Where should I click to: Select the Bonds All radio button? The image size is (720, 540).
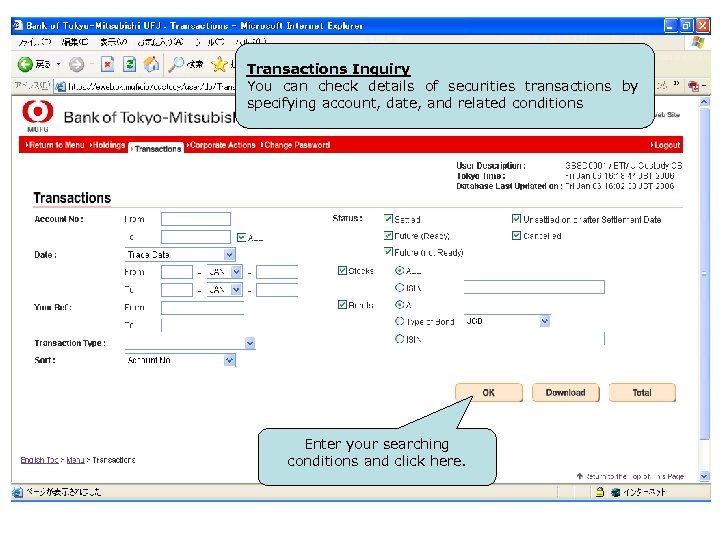coord(399,304)
